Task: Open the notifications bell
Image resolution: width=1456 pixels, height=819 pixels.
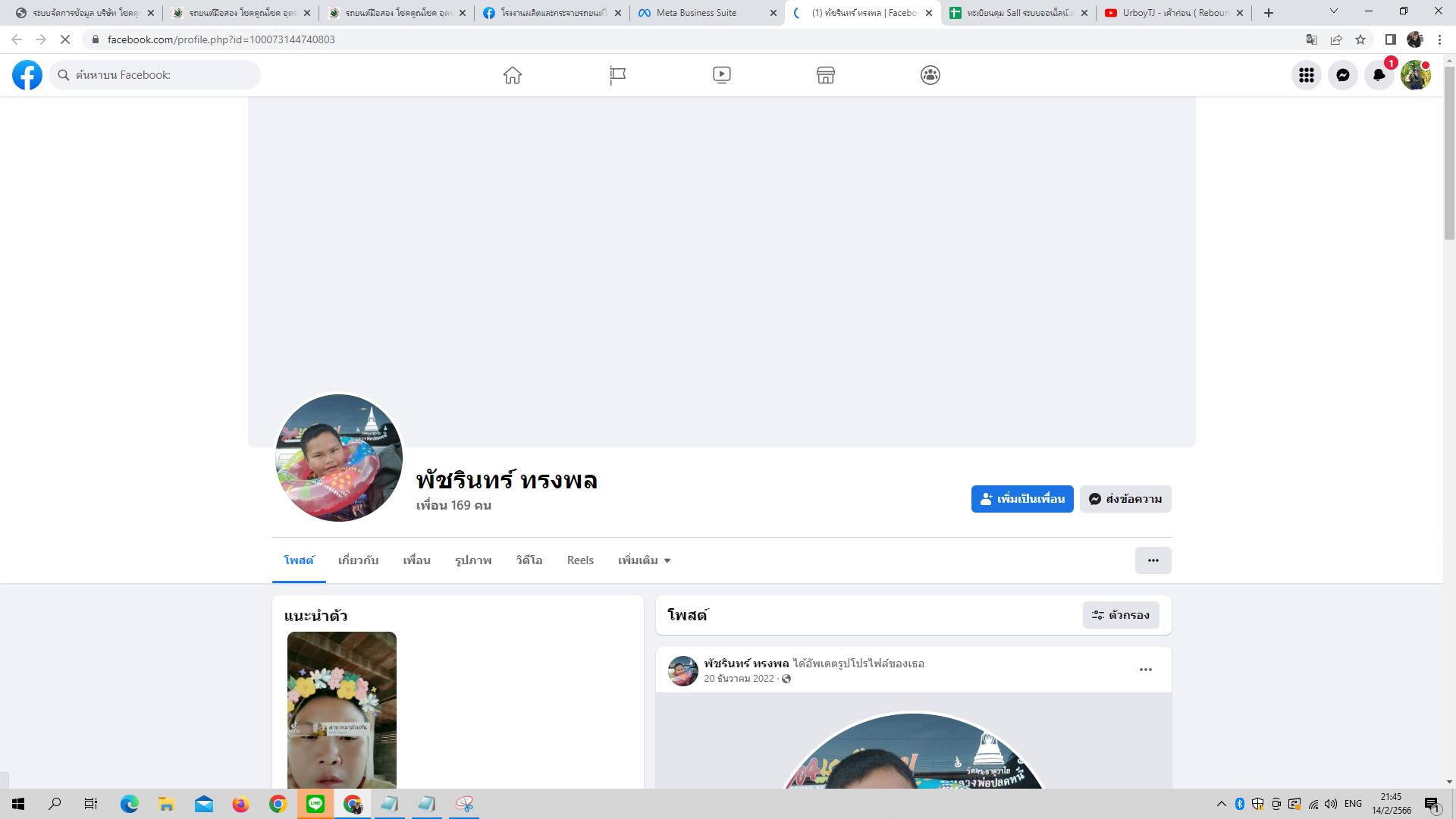Action: 1379,75
